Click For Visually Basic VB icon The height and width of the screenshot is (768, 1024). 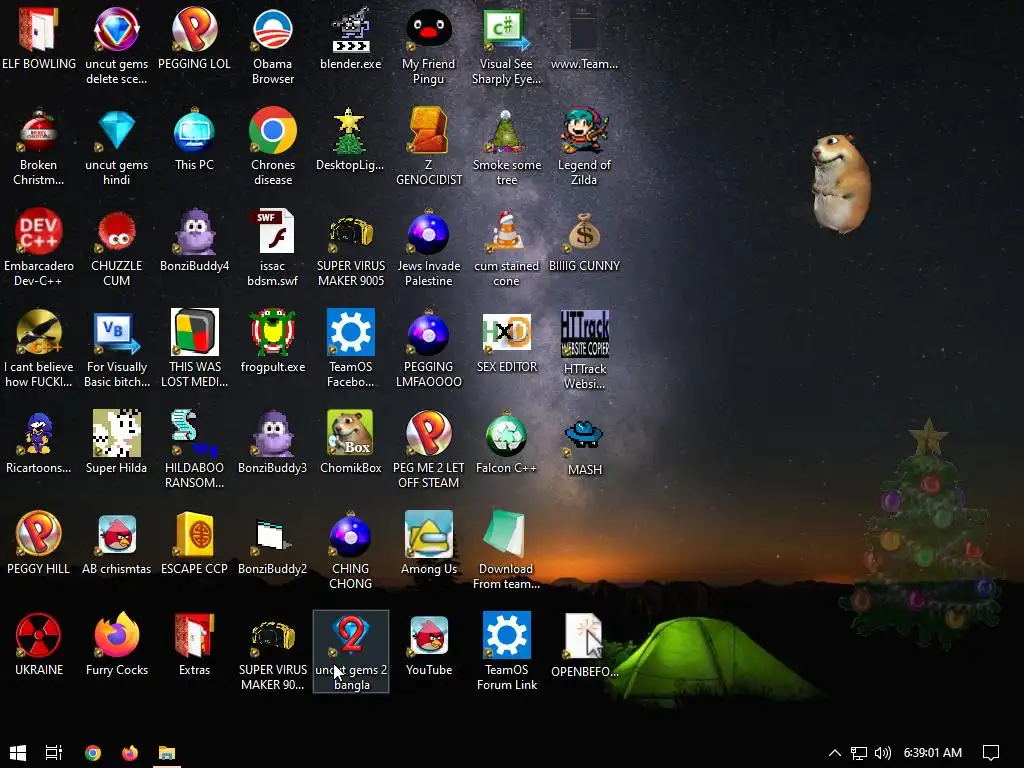[116, 332]
